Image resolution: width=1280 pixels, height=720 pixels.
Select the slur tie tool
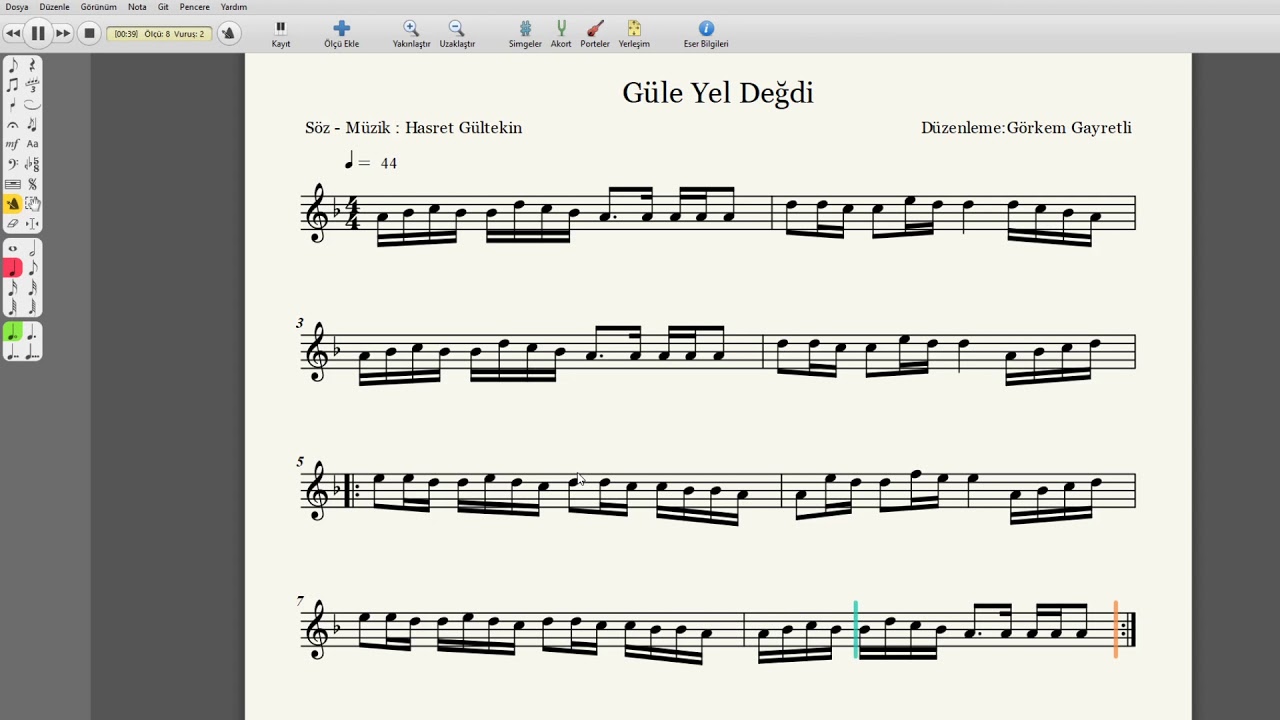coord(32,105)
